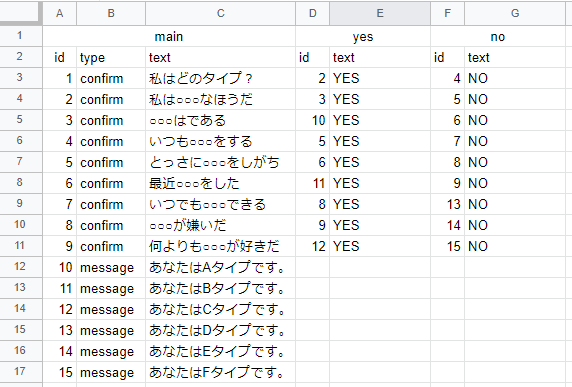572x387 pixels.
Task: Click the yes id cell '10' in row 5
Action: 313,120
